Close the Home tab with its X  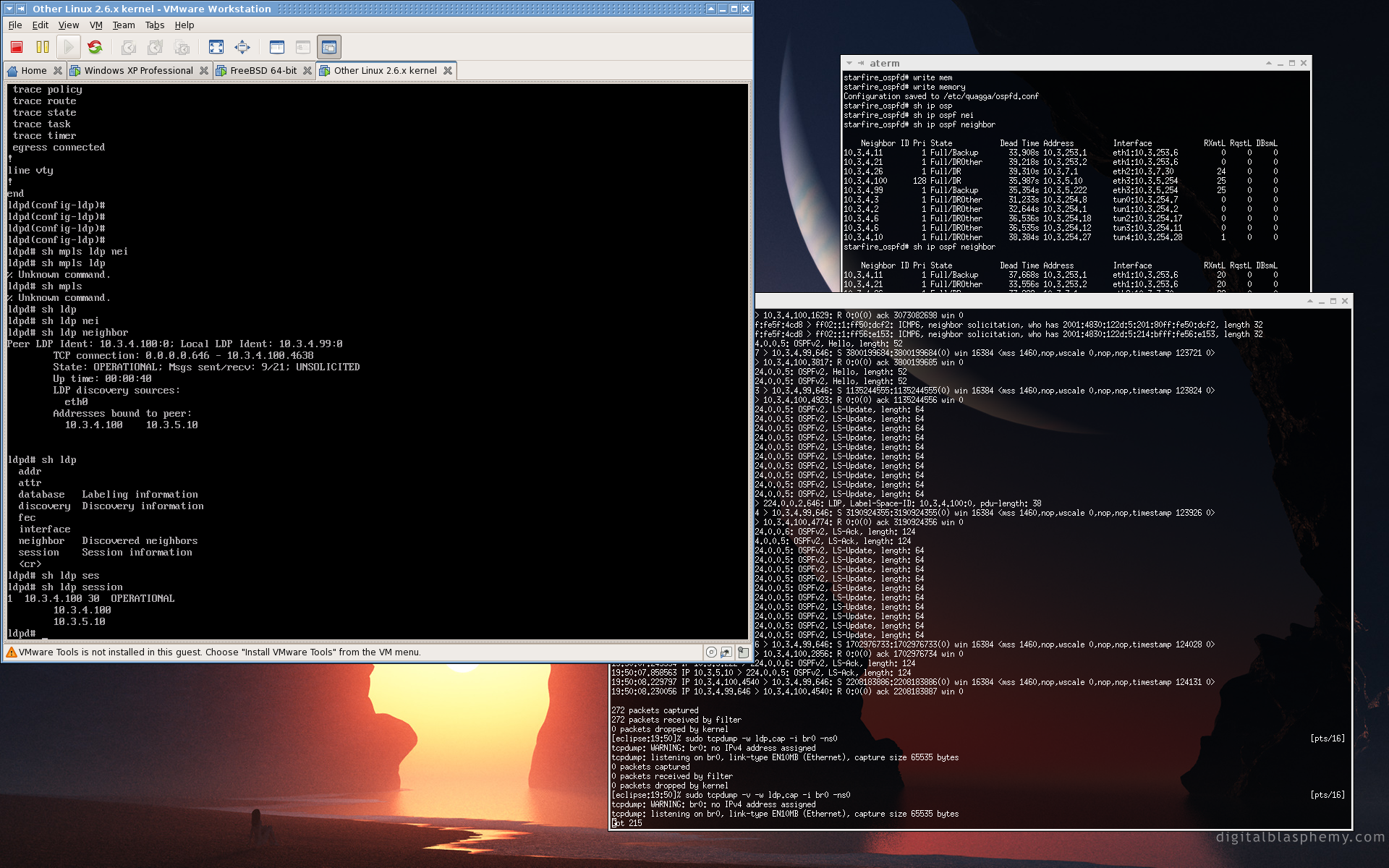[x=58, y=70]
